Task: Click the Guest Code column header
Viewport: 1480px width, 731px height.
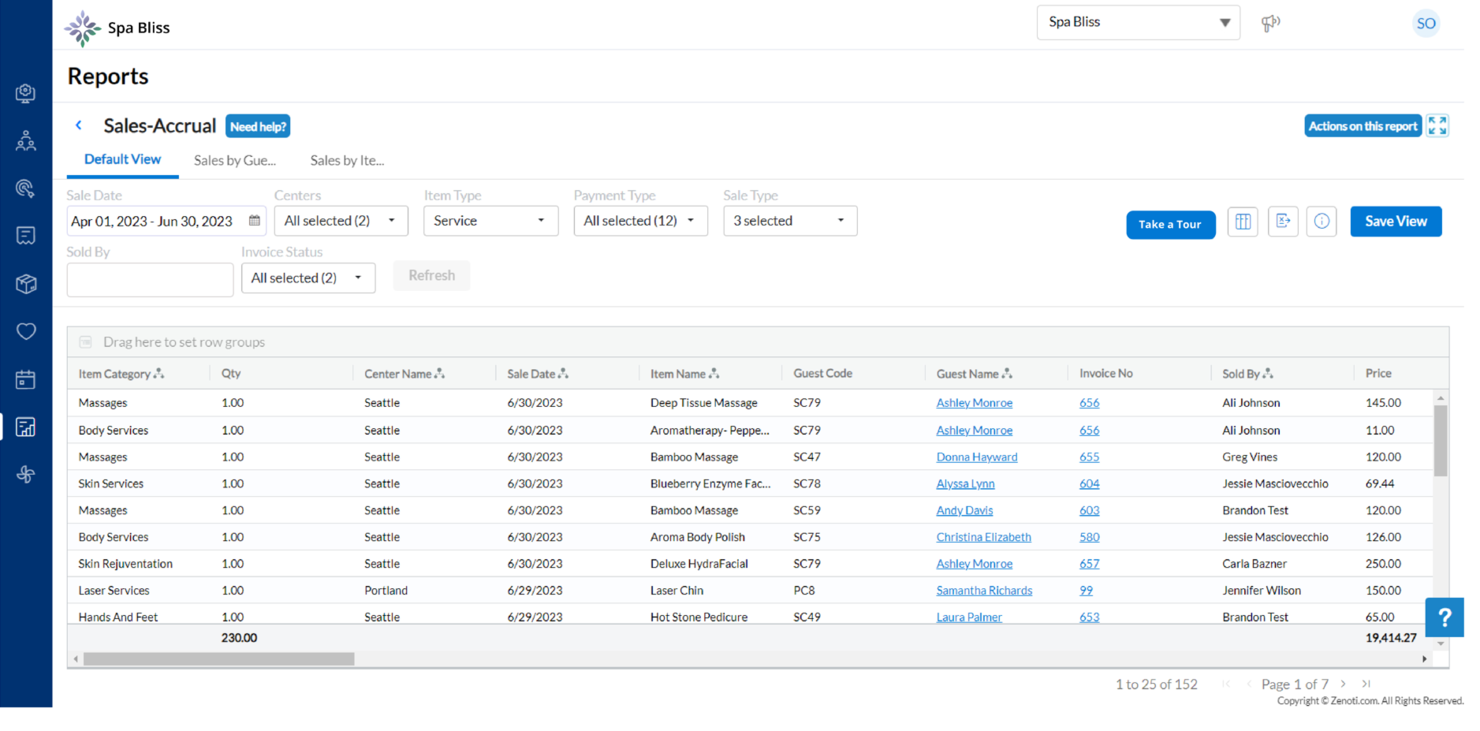Action: (823, 374)
